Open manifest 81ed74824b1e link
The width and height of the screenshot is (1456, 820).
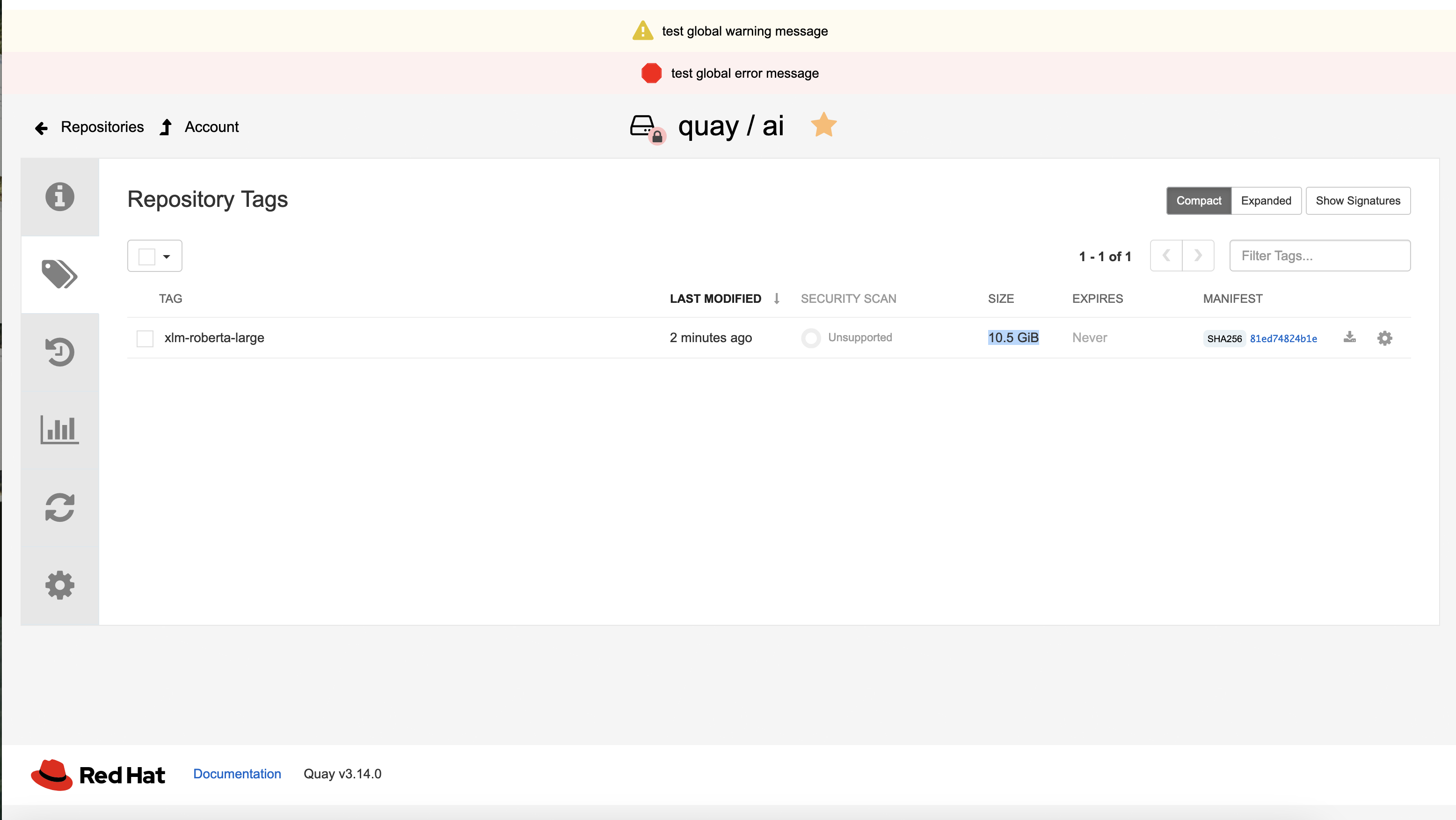pos(1283,339)
